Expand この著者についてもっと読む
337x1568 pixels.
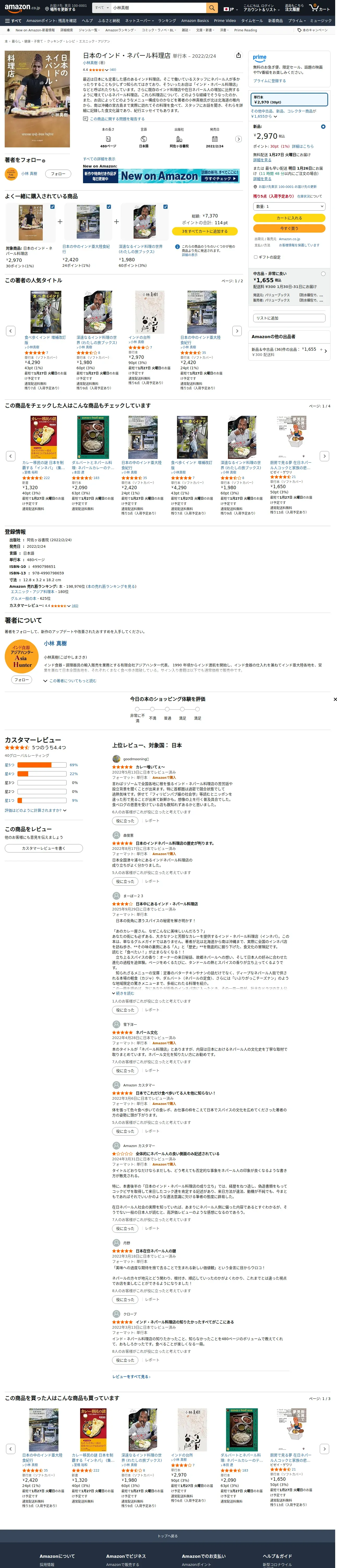[x=69, y=681]
